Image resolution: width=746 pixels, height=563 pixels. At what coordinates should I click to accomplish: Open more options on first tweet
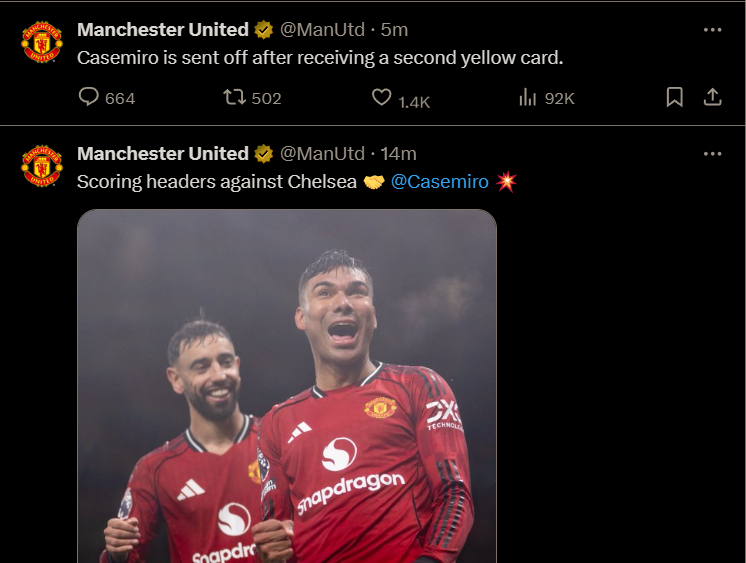(x=712, y=30)
